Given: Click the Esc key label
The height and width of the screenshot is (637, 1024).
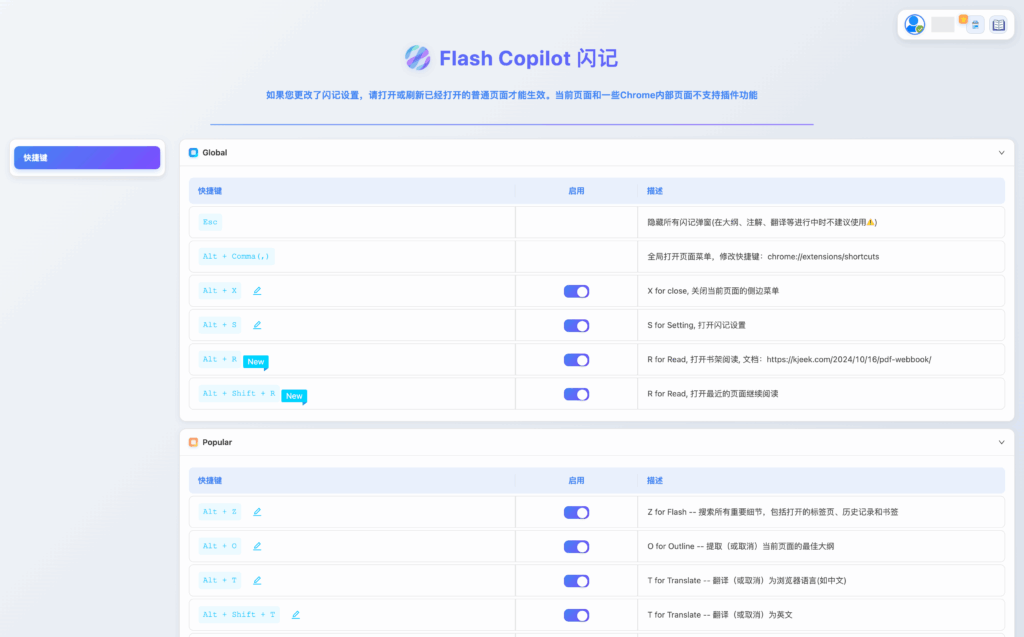Looking at the screenshot, I should [x=210, y=222].
